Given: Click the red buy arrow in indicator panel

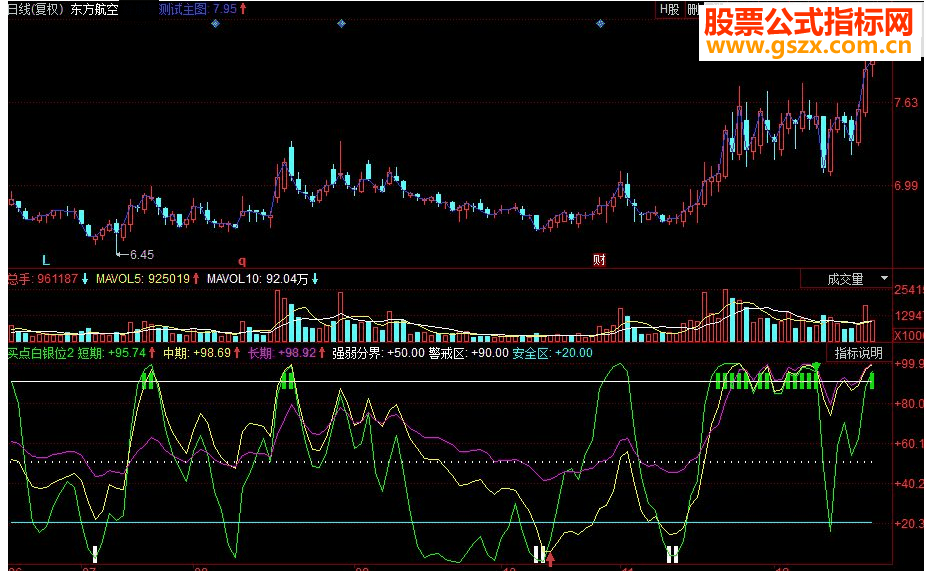Looking at the screenshot, I should 549,557.
